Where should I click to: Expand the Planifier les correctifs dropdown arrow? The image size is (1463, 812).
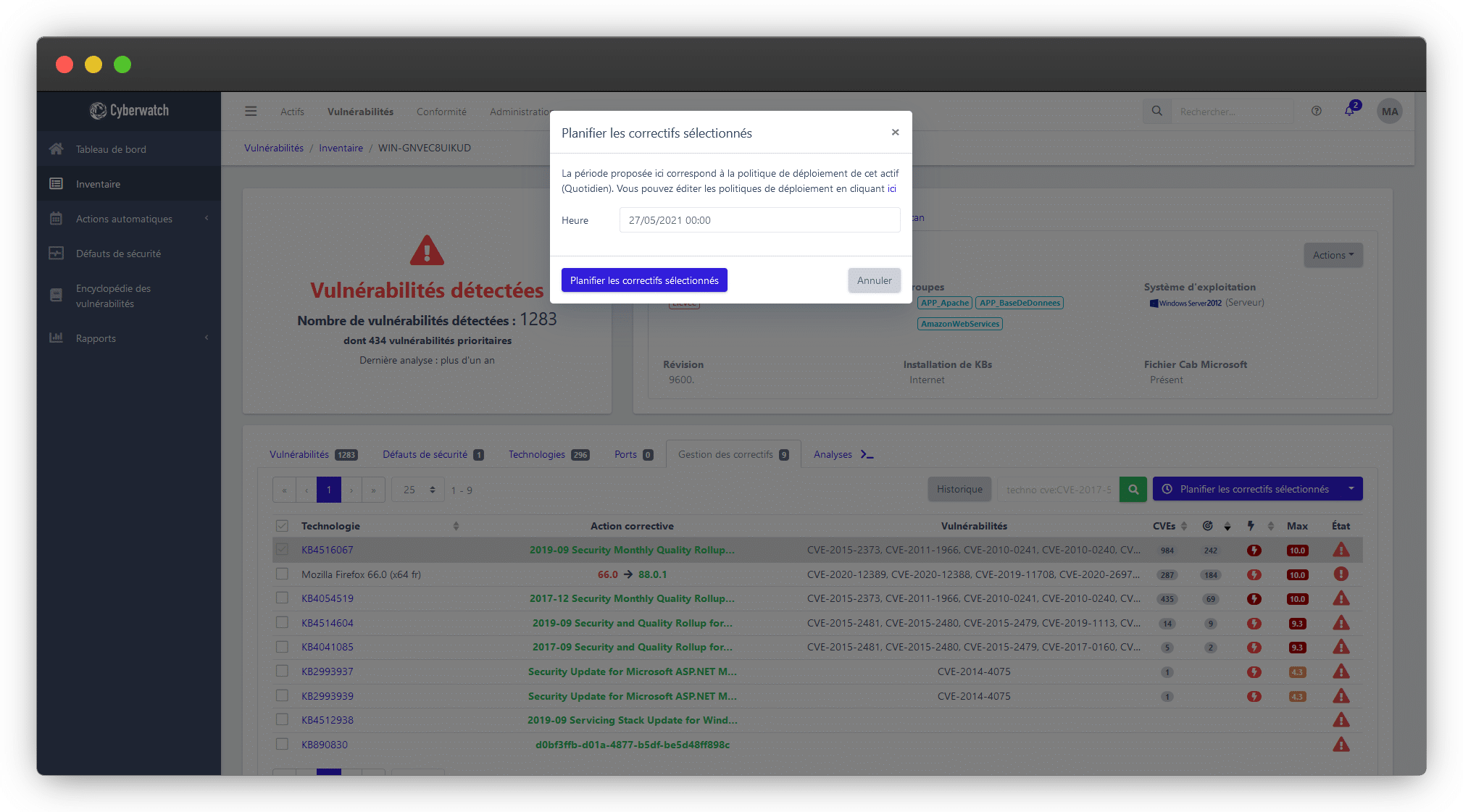[x=1354, y=489]
